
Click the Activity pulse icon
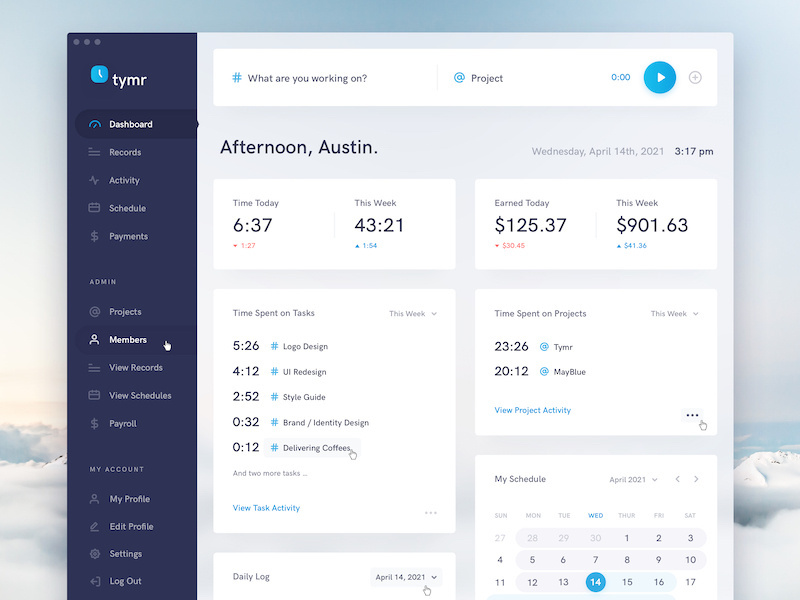(x=94, y=180)
